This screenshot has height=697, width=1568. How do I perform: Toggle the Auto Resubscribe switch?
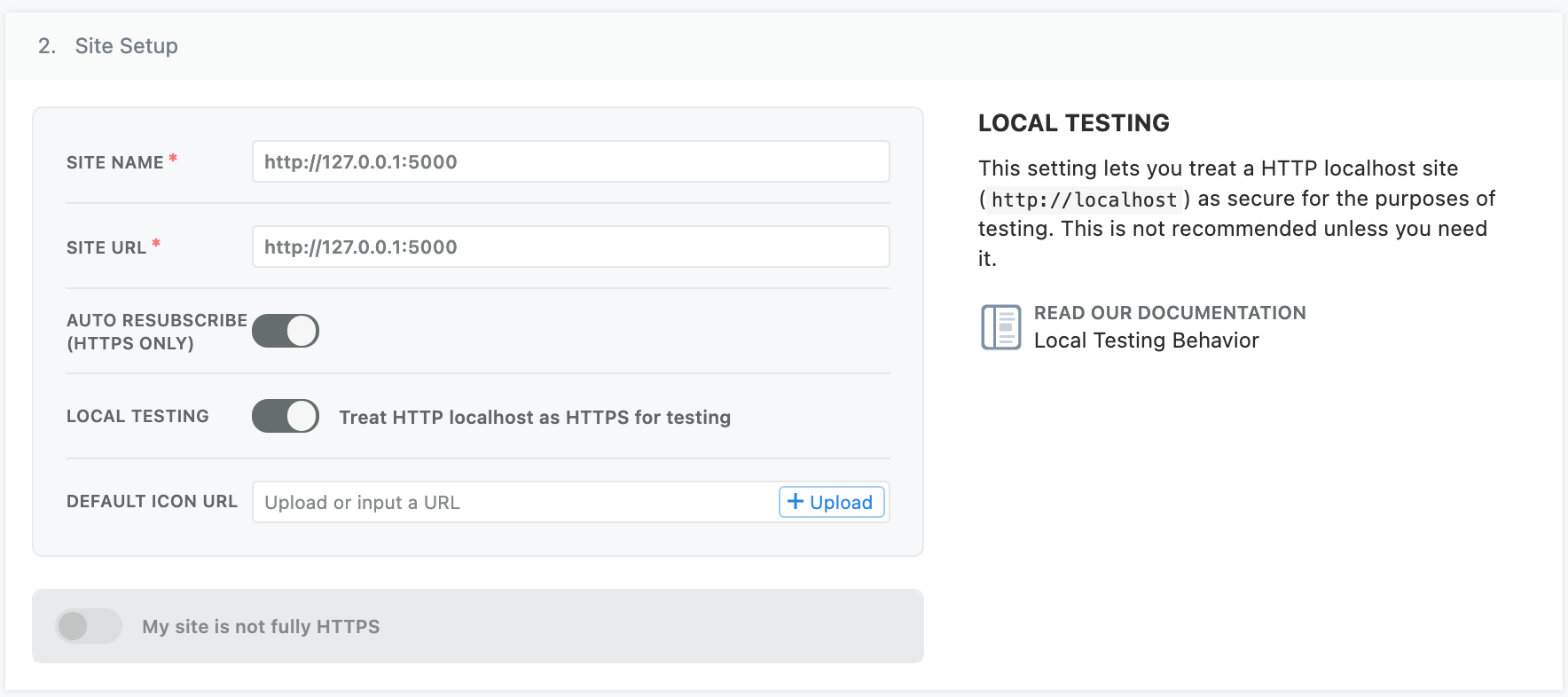point(285,331)
